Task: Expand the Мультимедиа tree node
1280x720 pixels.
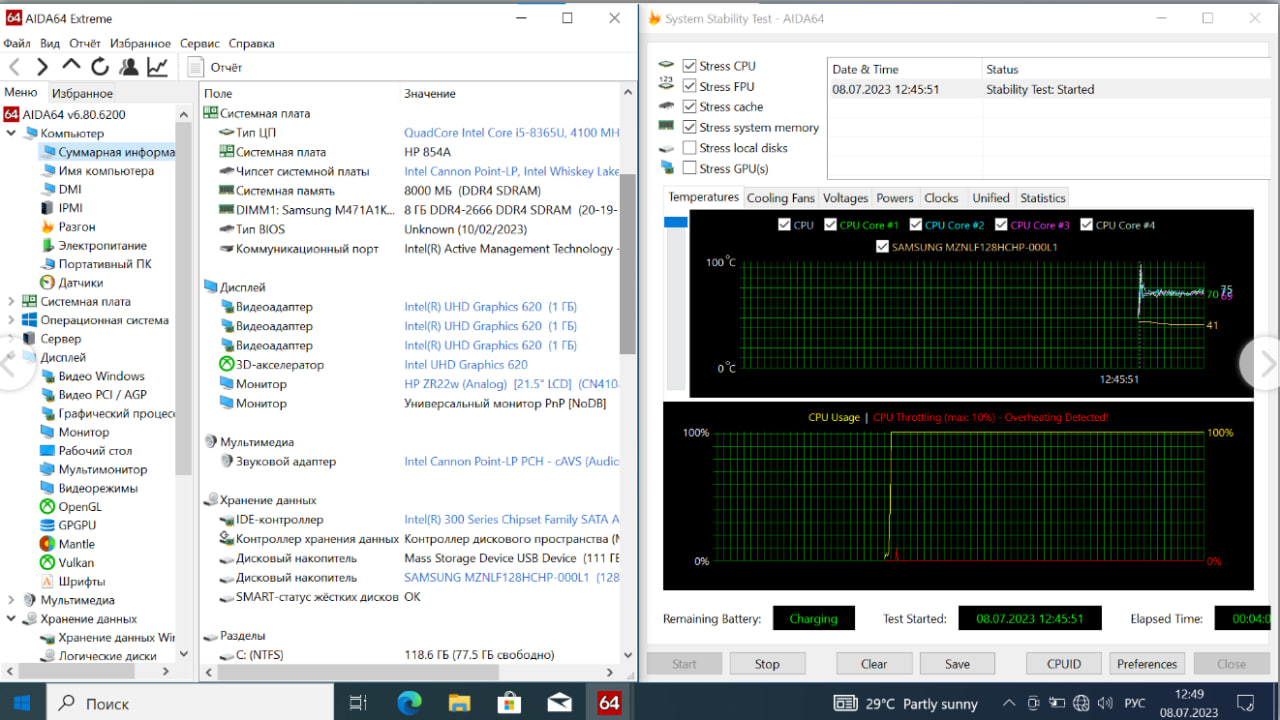Action: [x=11, y=600]
